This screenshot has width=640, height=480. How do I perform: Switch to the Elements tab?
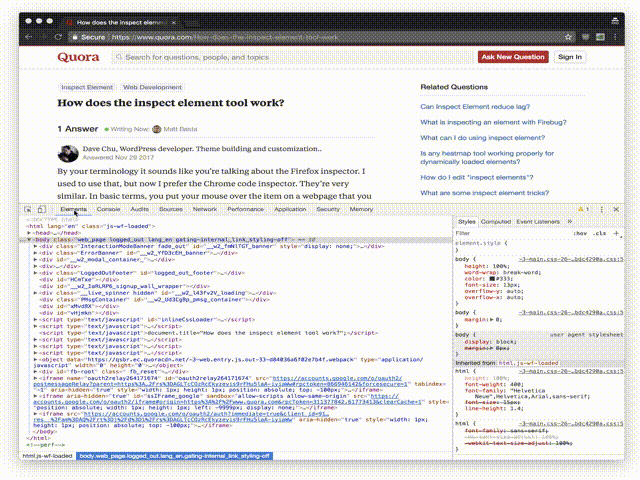pos(73,209)
